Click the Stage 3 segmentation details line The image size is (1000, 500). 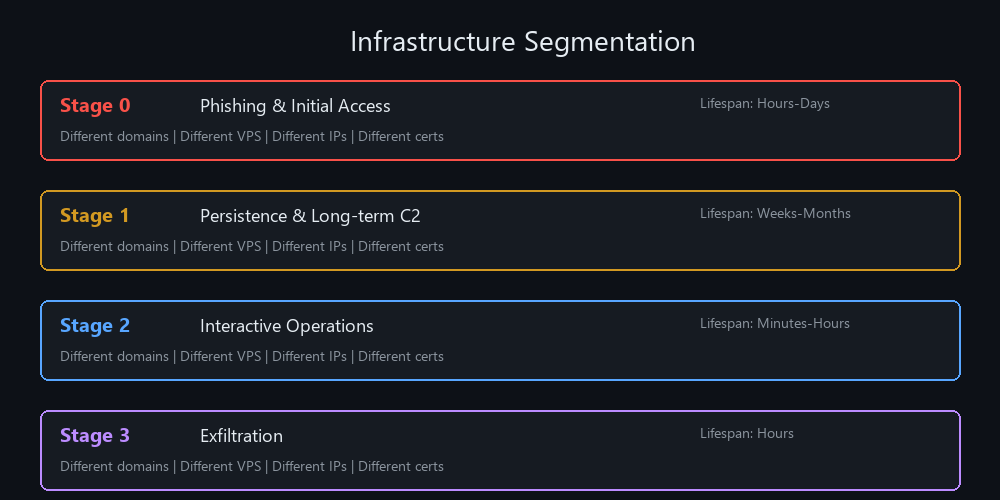coord(251,466)
